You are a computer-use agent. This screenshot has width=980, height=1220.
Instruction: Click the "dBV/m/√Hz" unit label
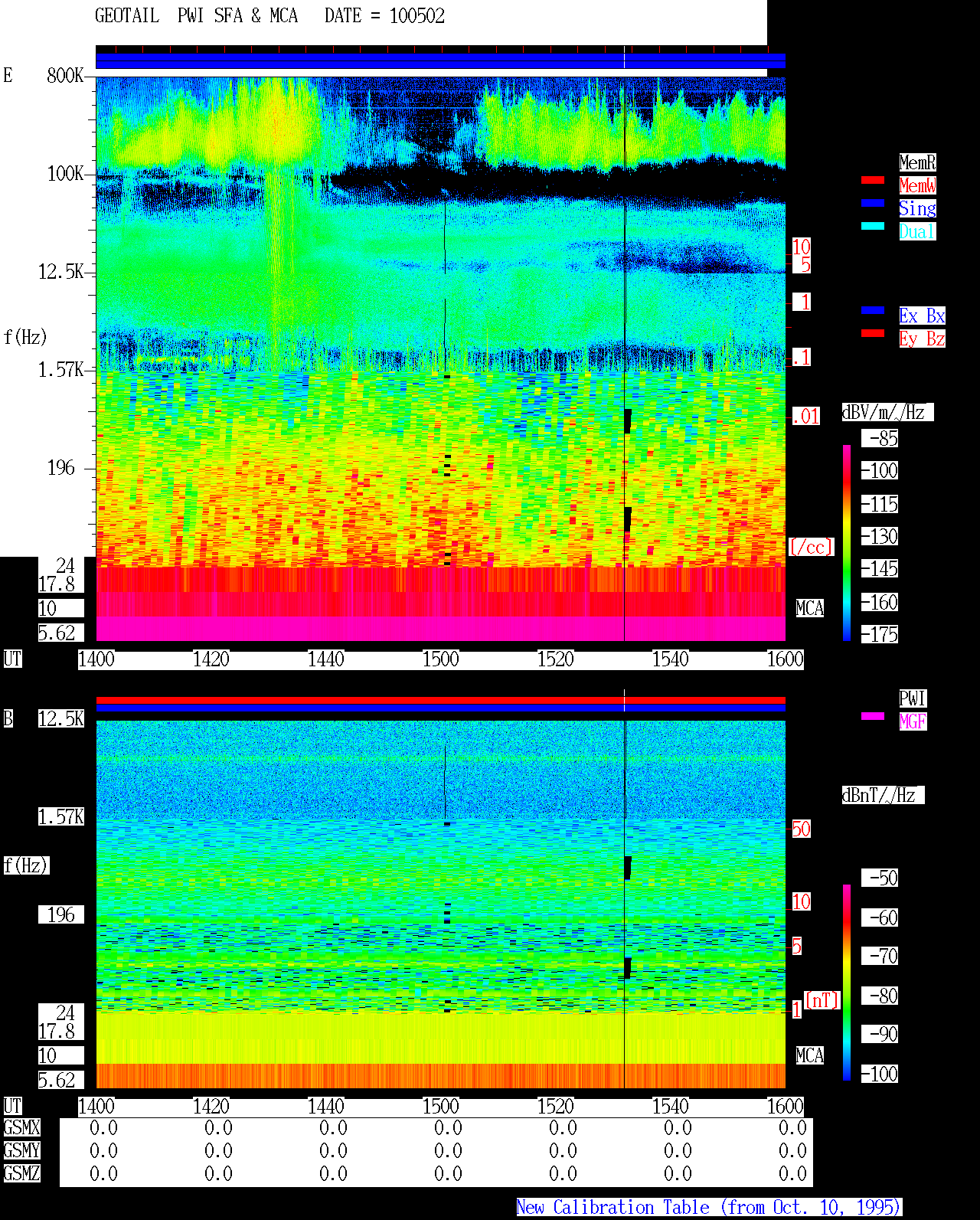887,412
